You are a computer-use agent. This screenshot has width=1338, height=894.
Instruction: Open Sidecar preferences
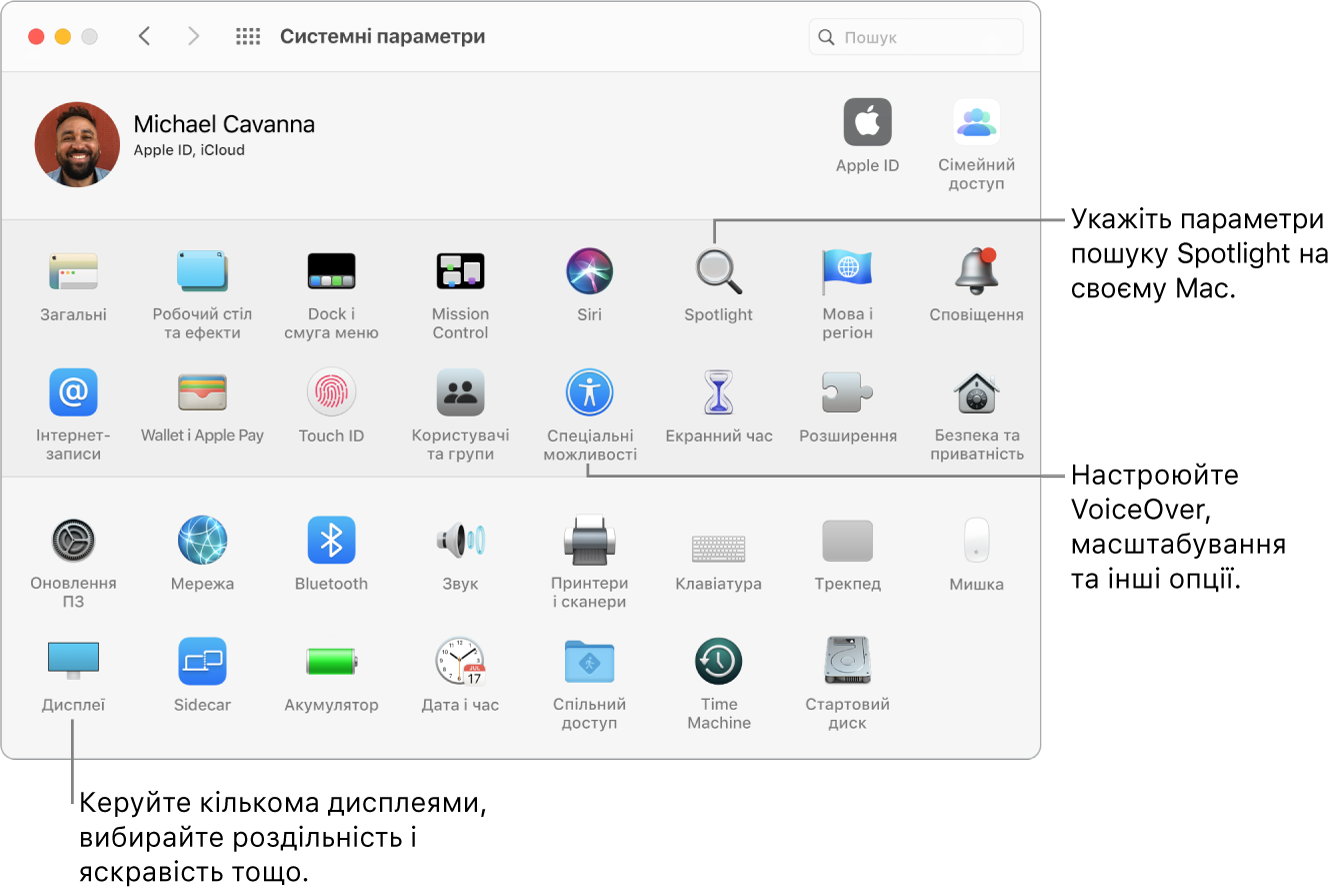pos(202,662)
